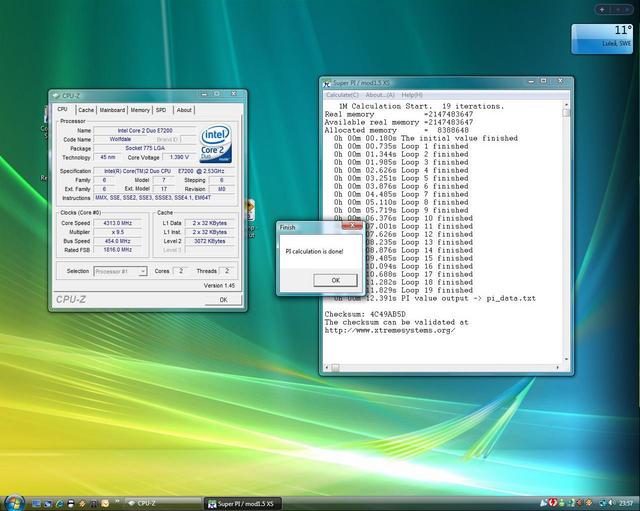640x511 pixels.
Task: Click the Cores value '2' in CPU-Z
Action: (181, 271)
